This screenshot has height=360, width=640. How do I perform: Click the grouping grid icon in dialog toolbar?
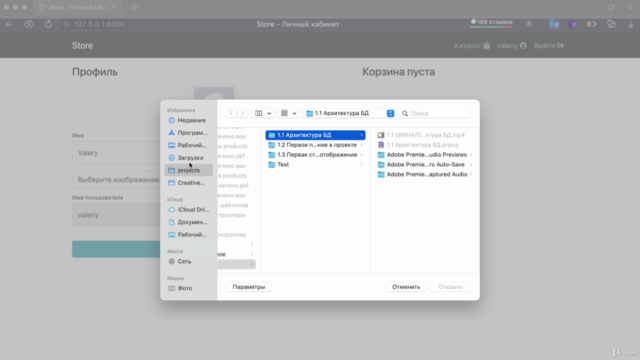coord(284,113)
